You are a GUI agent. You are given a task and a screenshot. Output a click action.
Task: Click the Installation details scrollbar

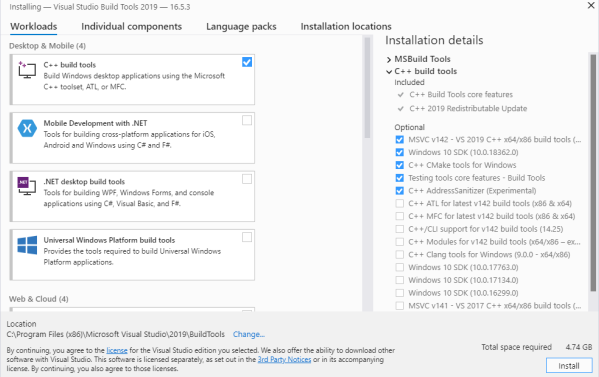pyautogui.click(x=593, y=173)
